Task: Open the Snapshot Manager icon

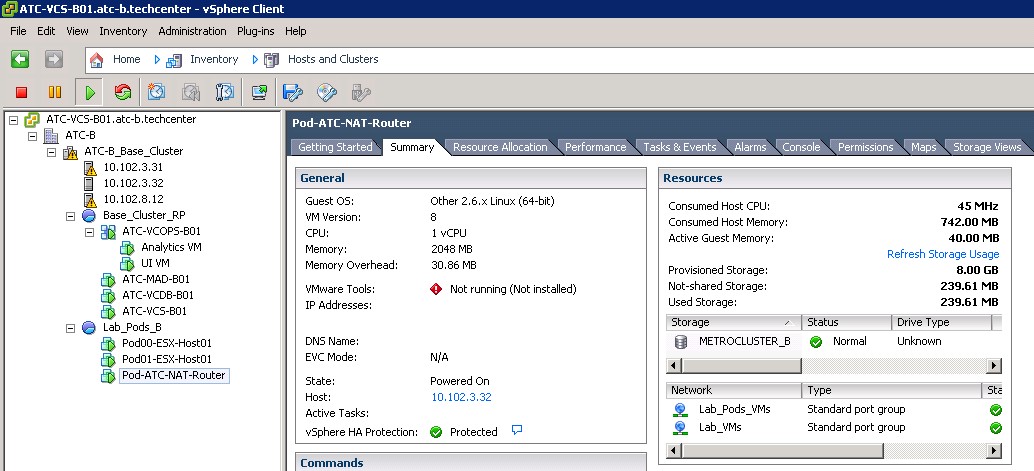Action: coord(225,92)
